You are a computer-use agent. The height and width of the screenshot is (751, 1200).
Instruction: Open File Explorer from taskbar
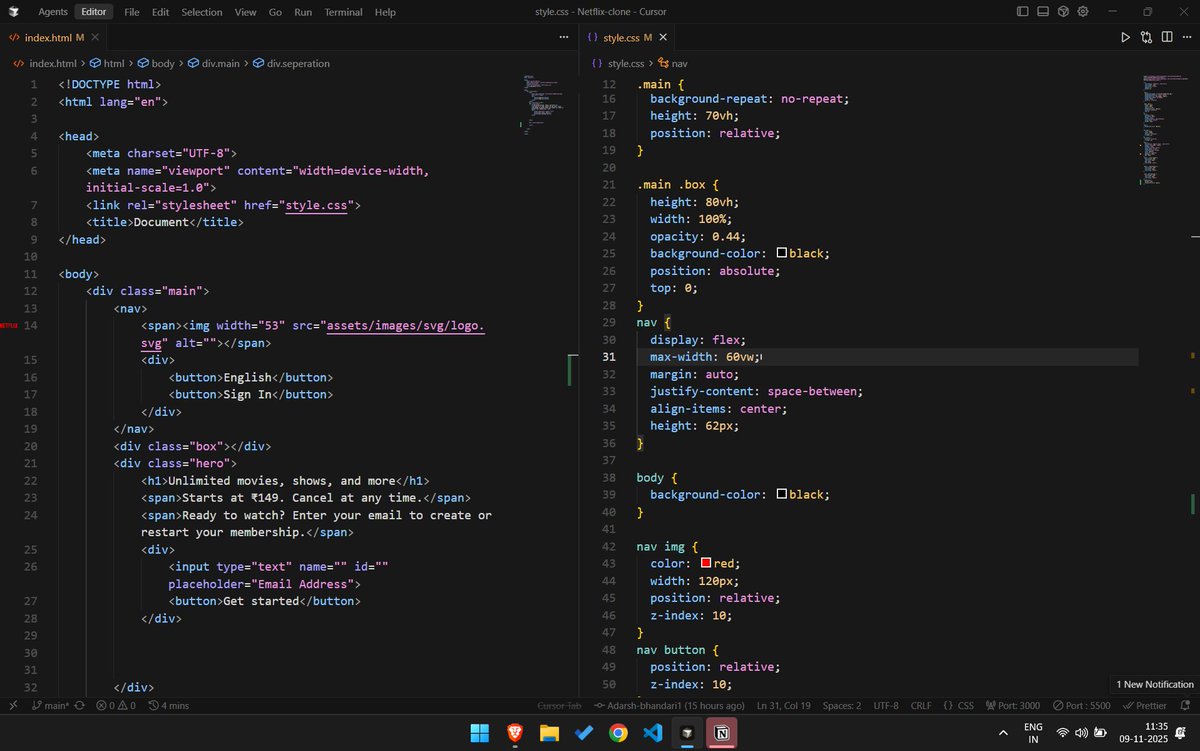(549, 732)
